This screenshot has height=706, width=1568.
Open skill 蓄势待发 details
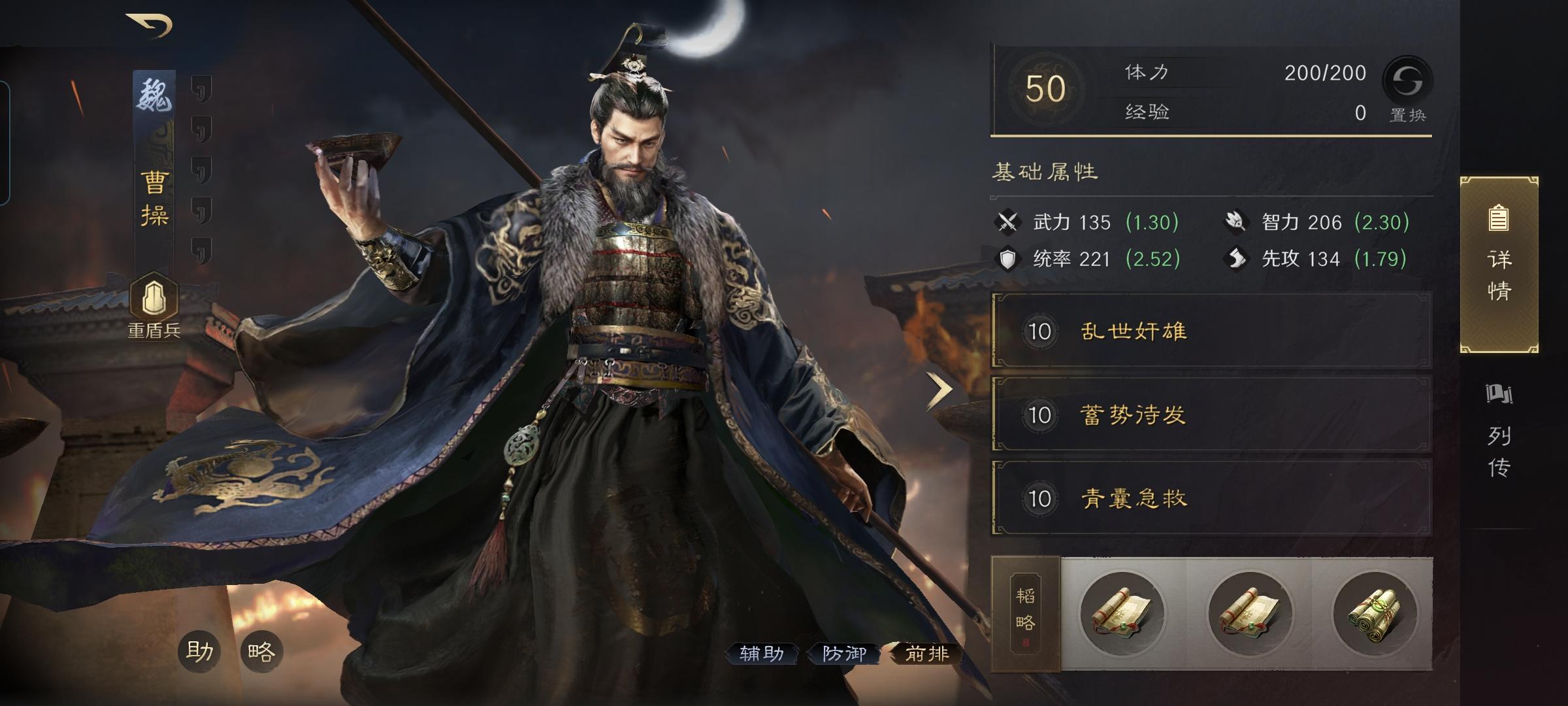[1211, 414]
